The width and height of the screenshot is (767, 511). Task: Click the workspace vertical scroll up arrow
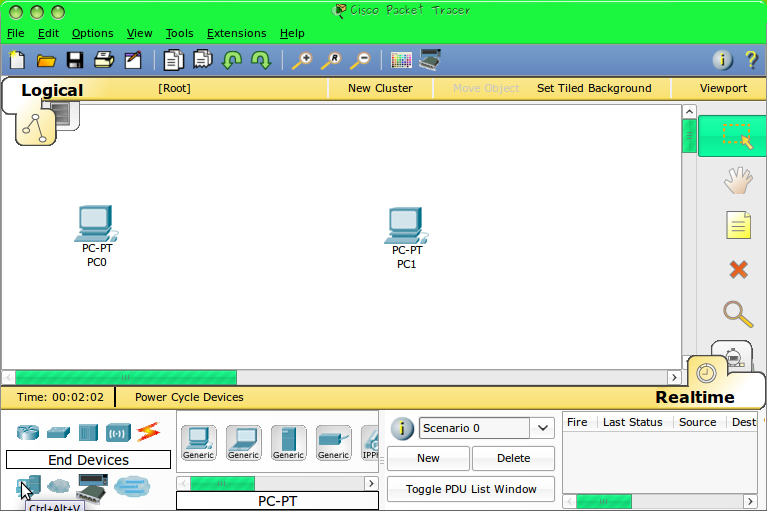(689, 111)
